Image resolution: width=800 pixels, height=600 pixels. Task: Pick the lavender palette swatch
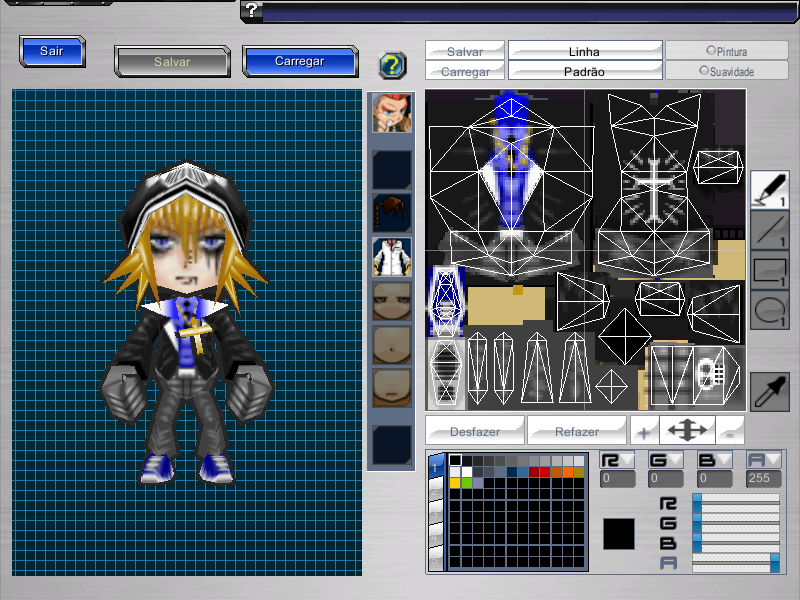[x=478, y=483]
